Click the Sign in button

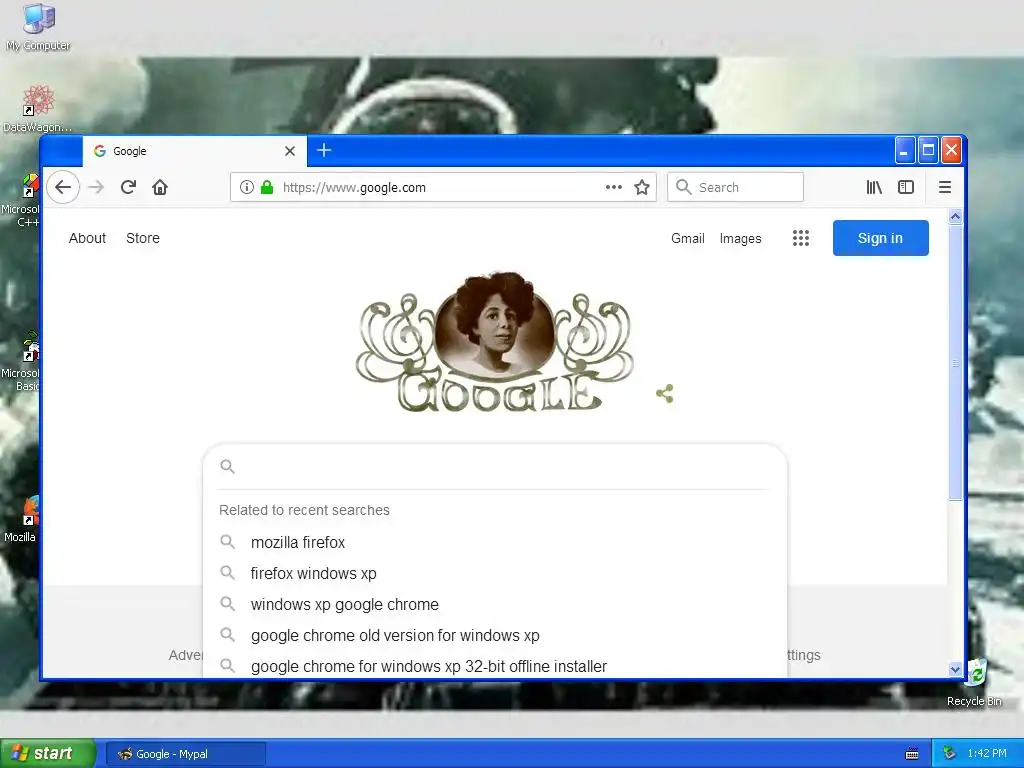tap(880, 238)
